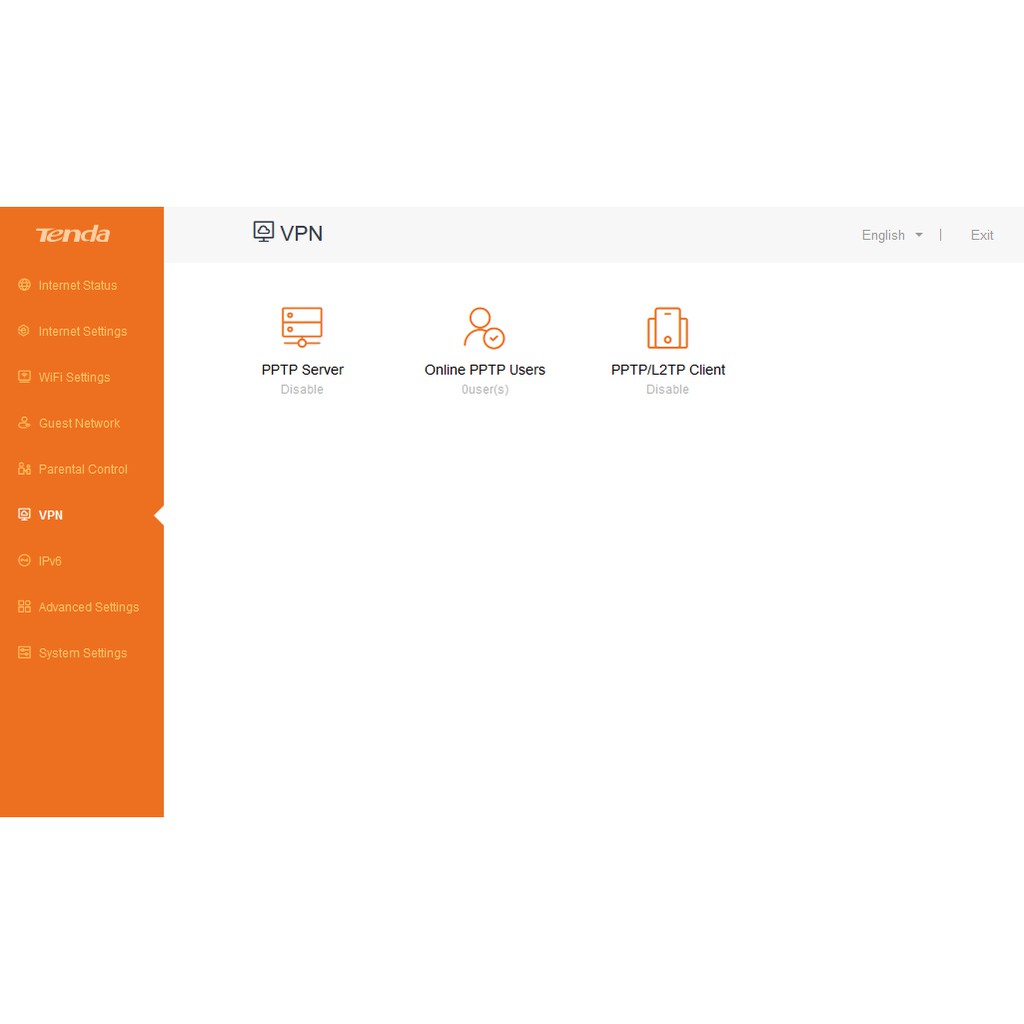The height and width of the screenshot is (1024, 1024).
Task: Select the PPTP/L2TP Client icon
Action: click(667, 327)
